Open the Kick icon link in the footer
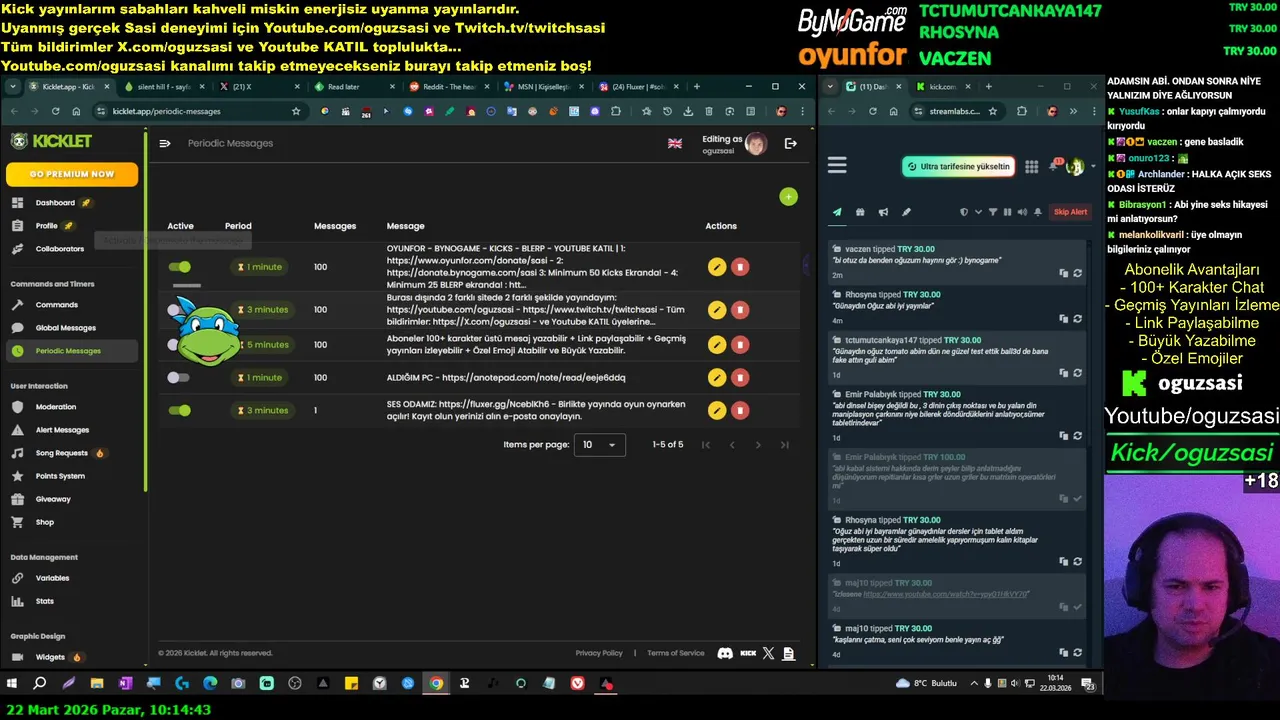The image size is (1280, 720). tap(748, 653)
